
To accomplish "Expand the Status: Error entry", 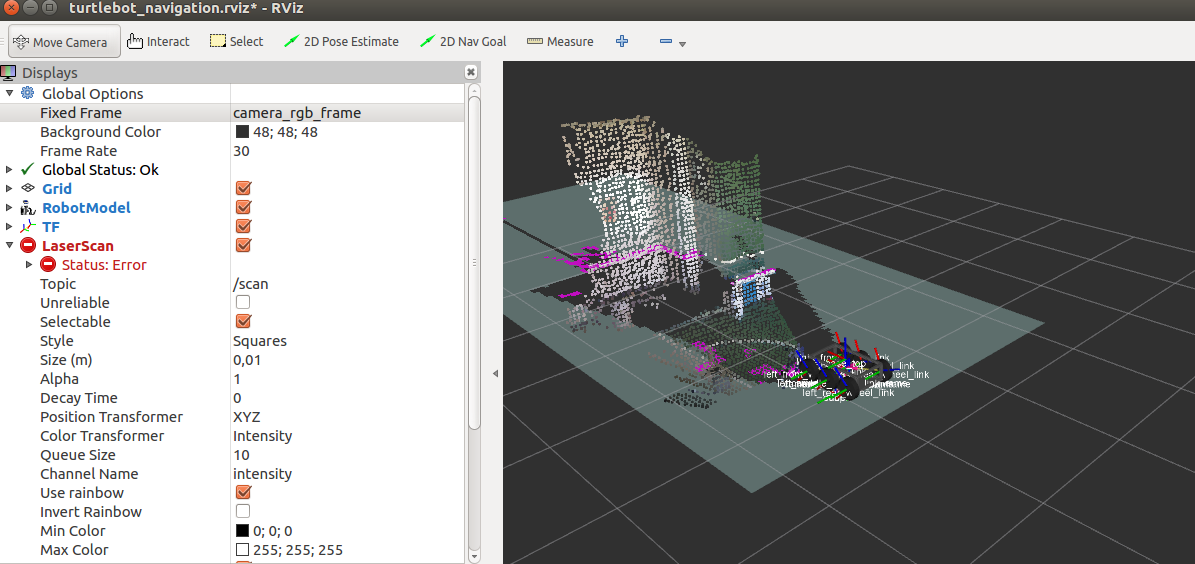I will [x=29, y=265].
